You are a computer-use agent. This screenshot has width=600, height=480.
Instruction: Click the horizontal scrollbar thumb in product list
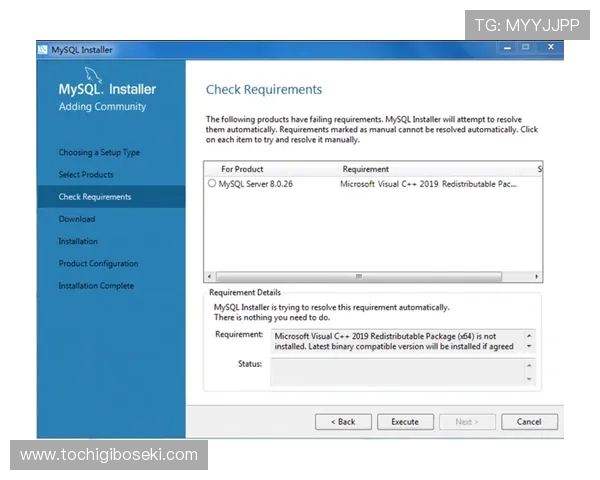(358, 276)
